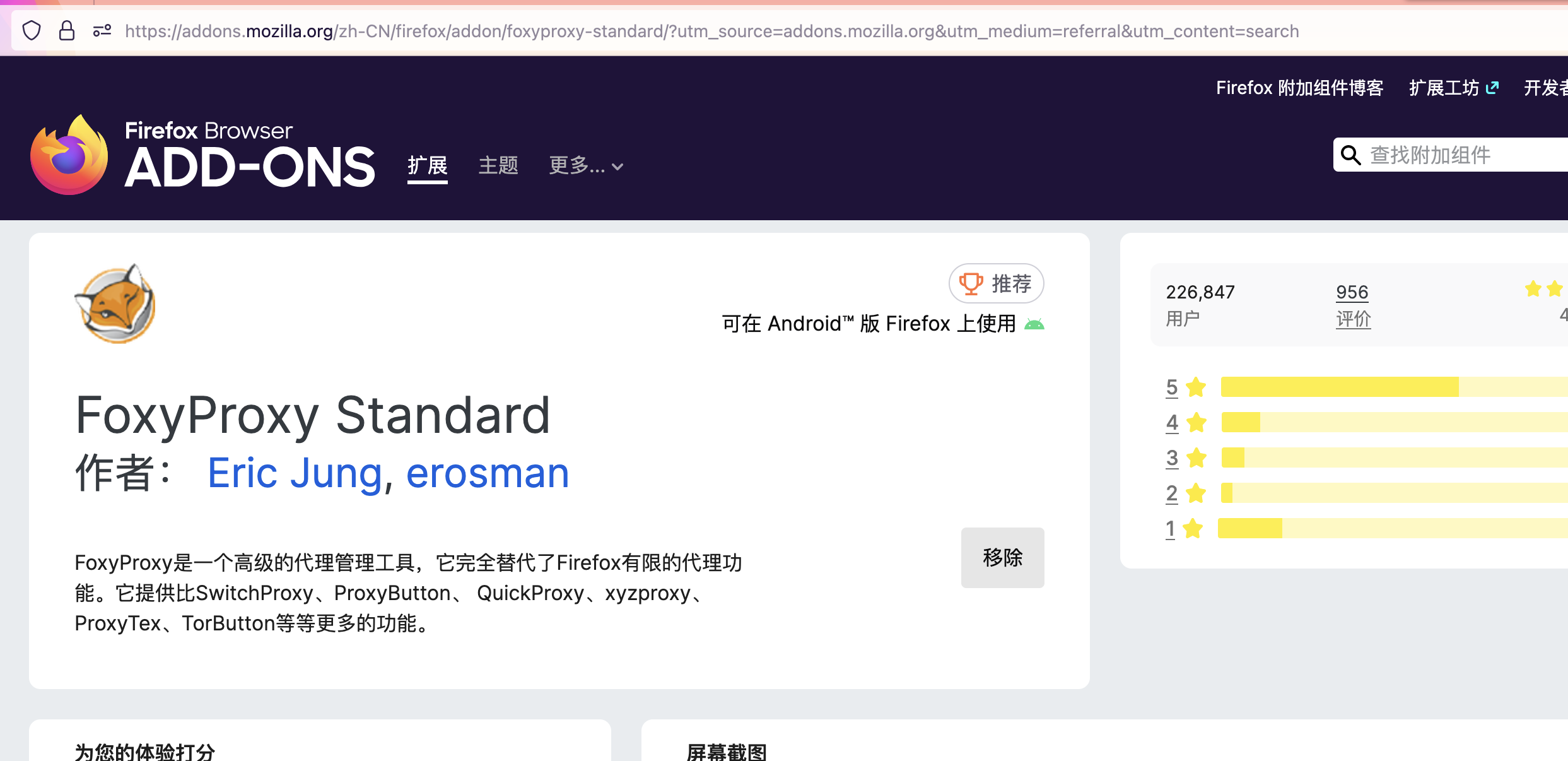Viewport: 1568px width, 761px height.
Task: Click the FoxyProxy fox icon
Action: [x=115, y=304]
